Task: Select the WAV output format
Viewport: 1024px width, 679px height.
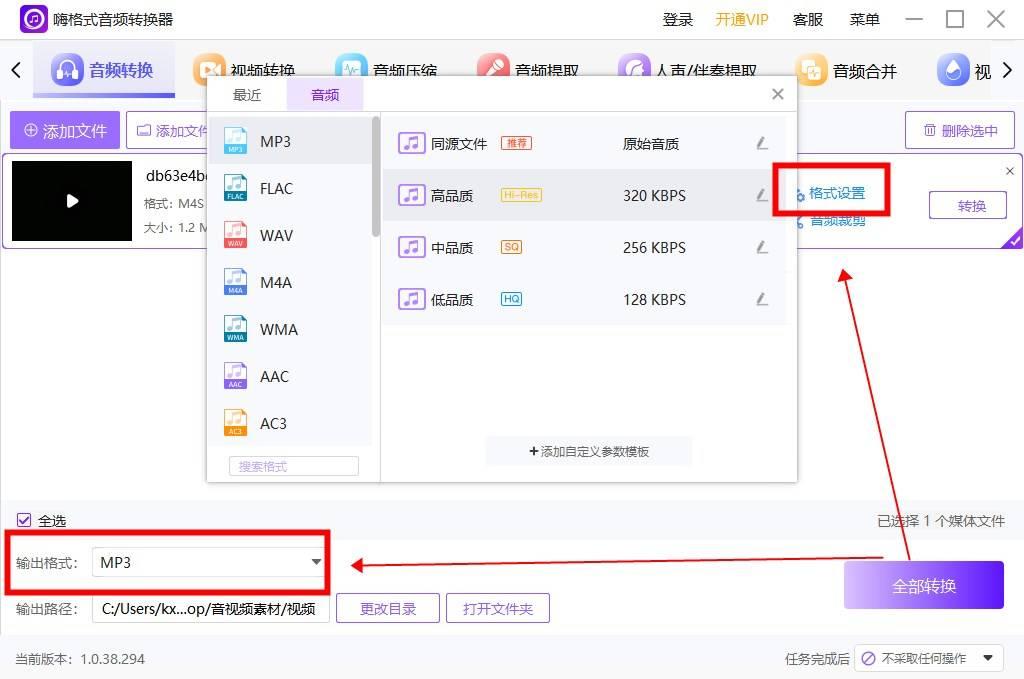Action: [277, 235]
